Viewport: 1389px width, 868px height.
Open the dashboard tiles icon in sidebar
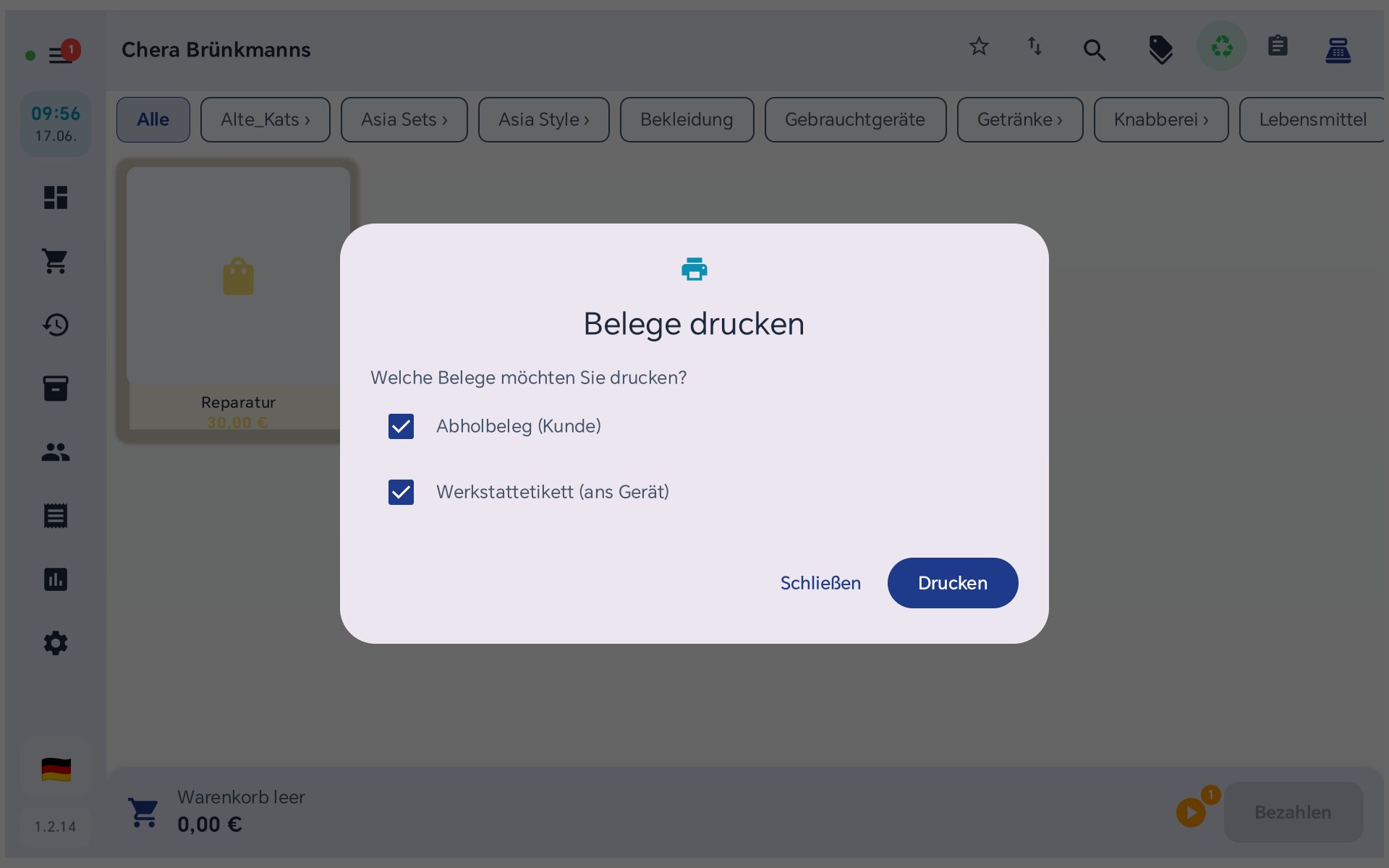56,197
